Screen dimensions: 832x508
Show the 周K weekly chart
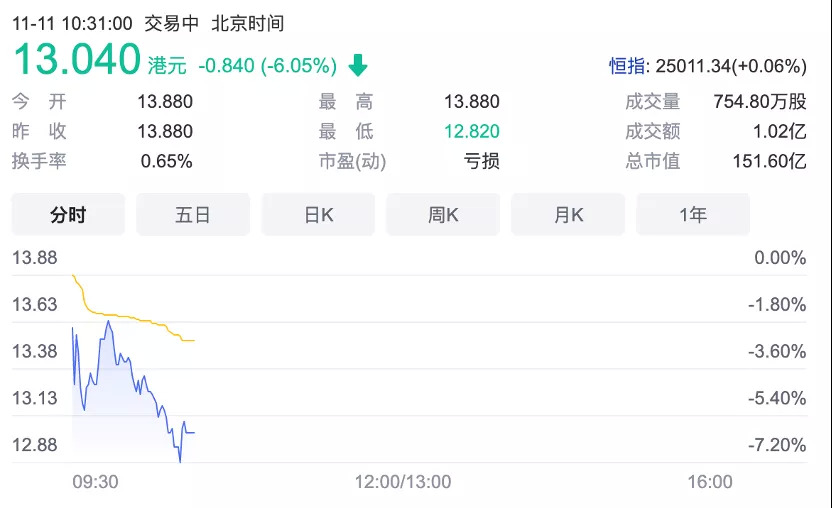443,214
